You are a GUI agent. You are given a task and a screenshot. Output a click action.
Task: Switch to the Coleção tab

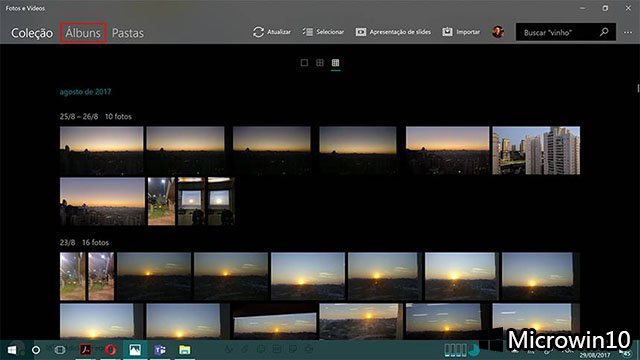[x=32, y=33]
